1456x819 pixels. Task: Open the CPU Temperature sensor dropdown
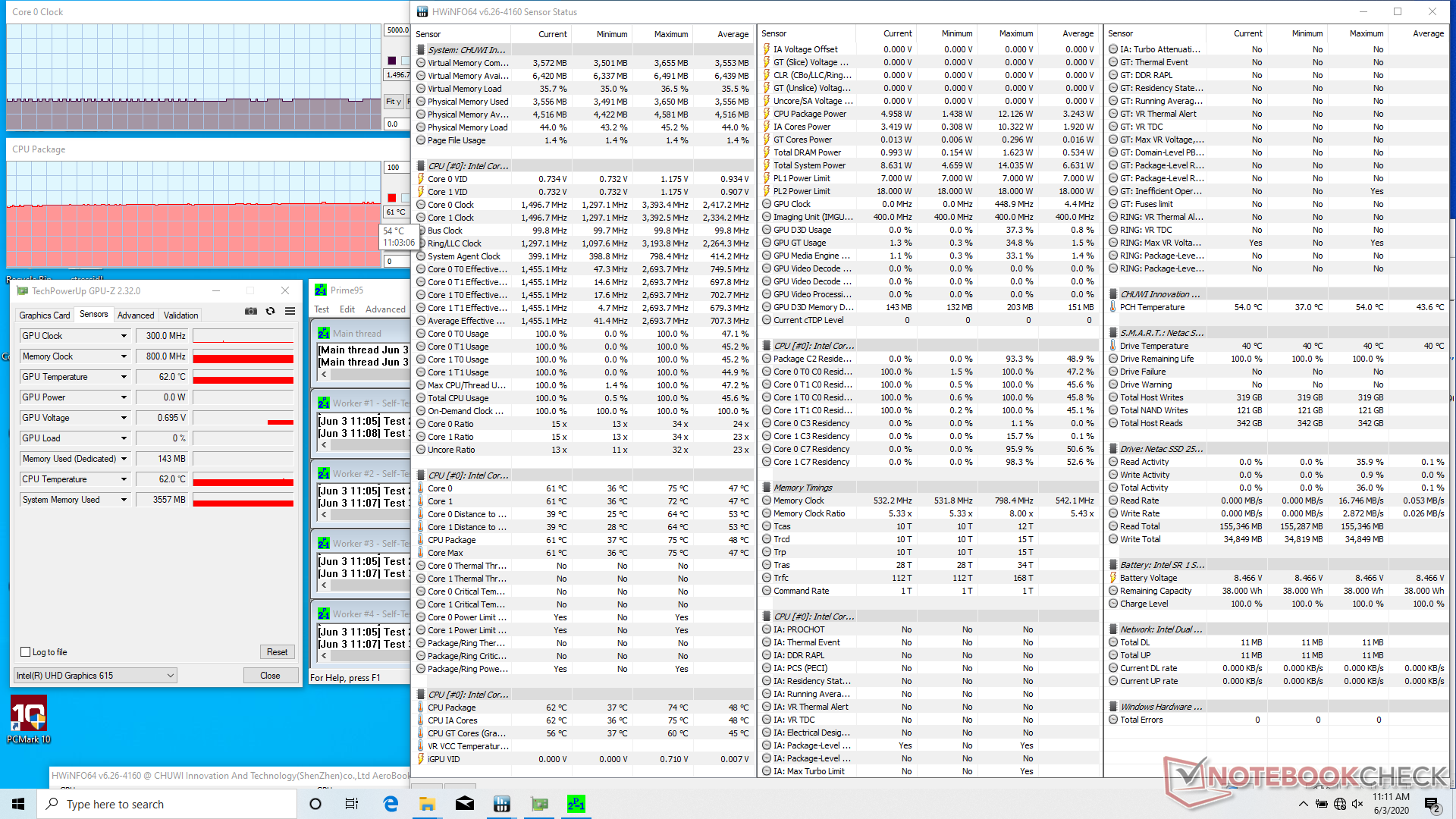(x=124, y=479)
